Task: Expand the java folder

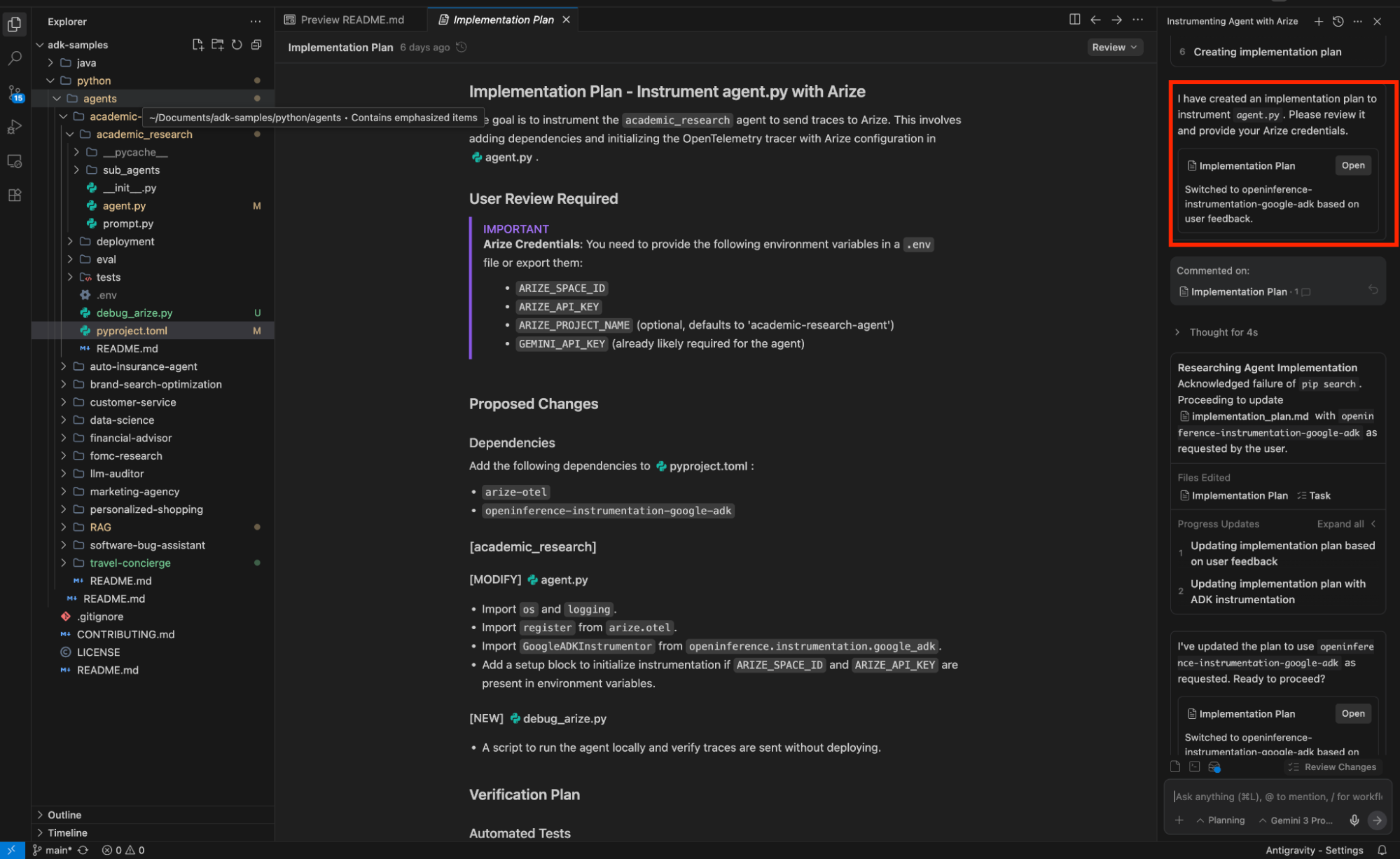Action: [86, 62]
